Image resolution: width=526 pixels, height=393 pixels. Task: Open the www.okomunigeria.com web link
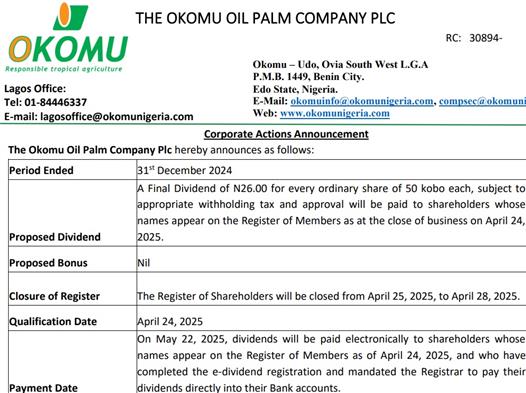[x=335, y=113]
